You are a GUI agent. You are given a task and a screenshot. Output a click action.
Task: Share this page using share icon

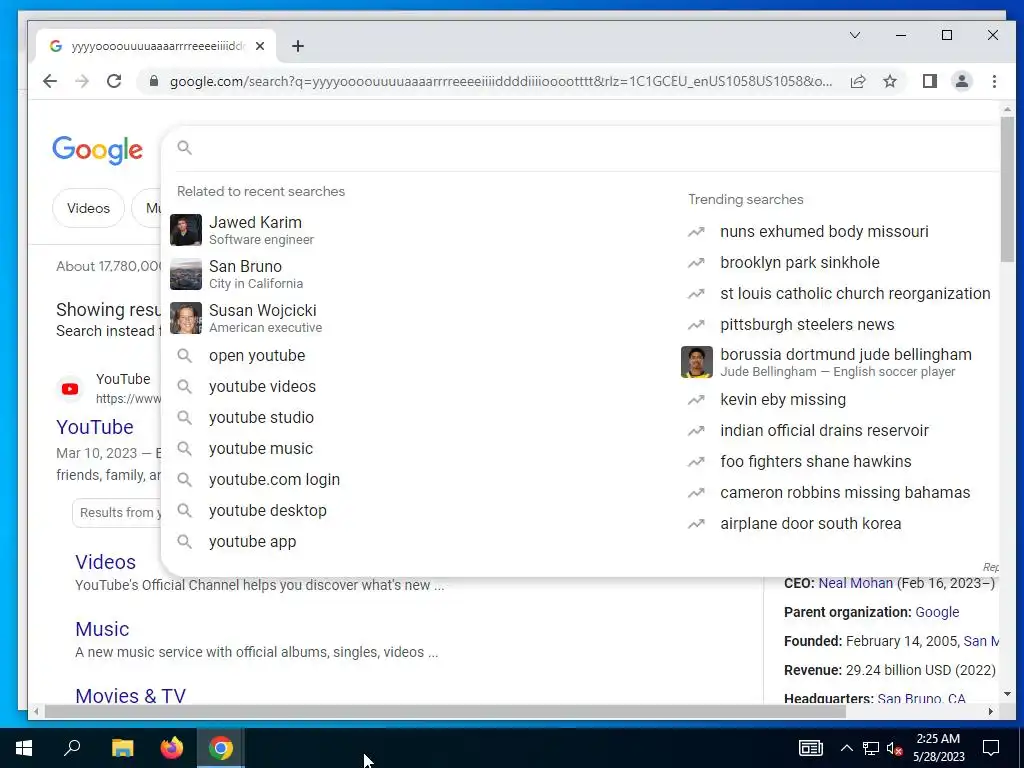[x=858, y=81]
